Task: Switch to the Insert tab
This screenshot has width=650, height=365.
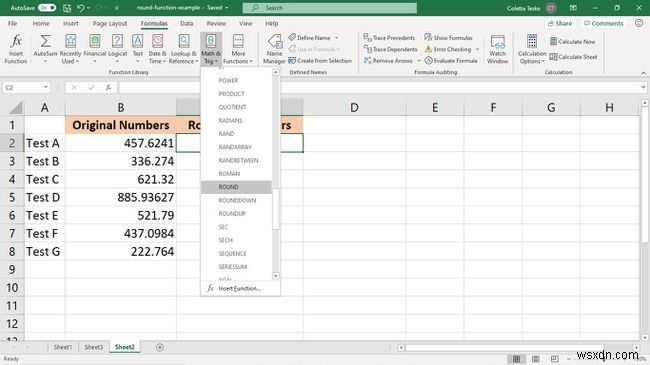Action: [x=71, y=24]
